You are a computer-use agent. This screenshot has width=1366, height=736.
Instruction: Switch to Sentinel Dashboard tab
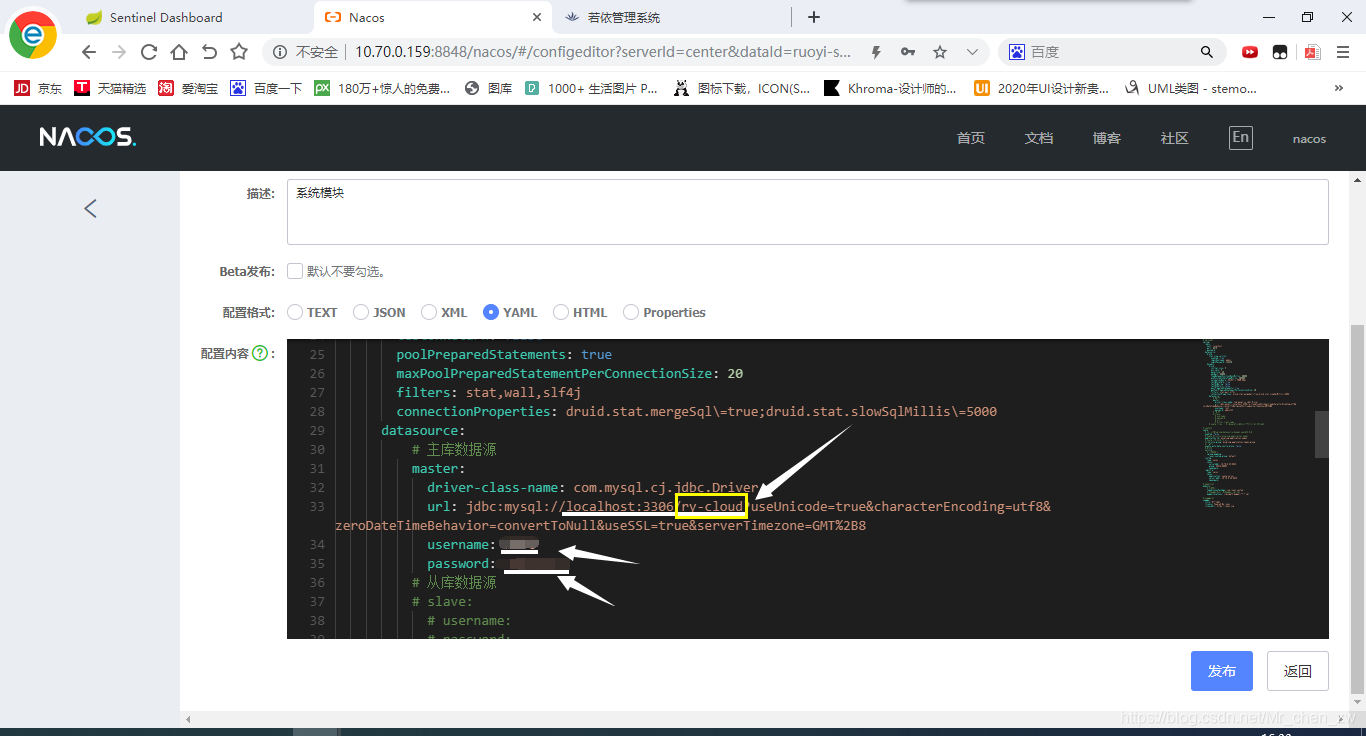(x=190, y=17)
